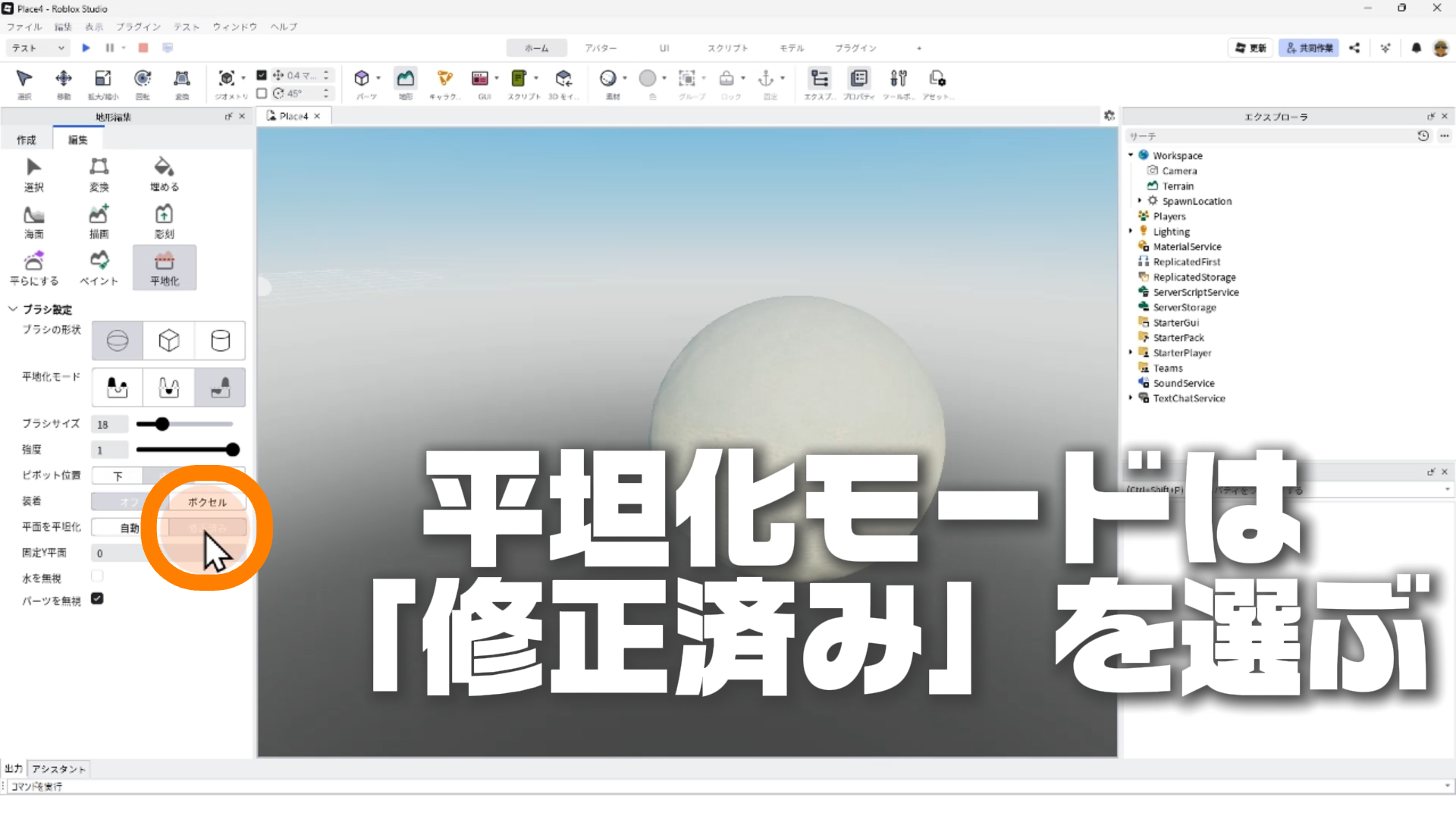Toggle the 水を無視 checkbox
This screenshot has height=819, width=1456.
click(x=97, y=576)
